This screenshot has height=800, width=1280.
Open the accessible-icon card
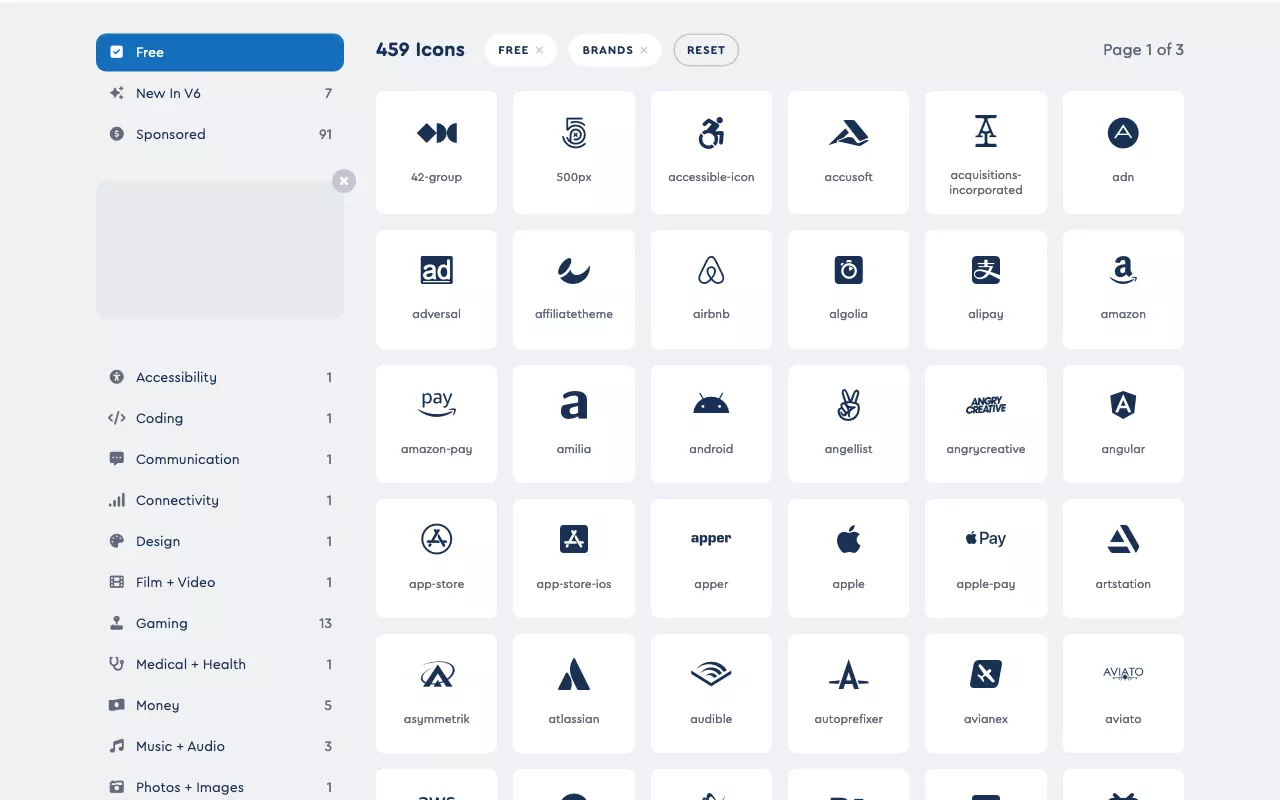click(711, 152)
